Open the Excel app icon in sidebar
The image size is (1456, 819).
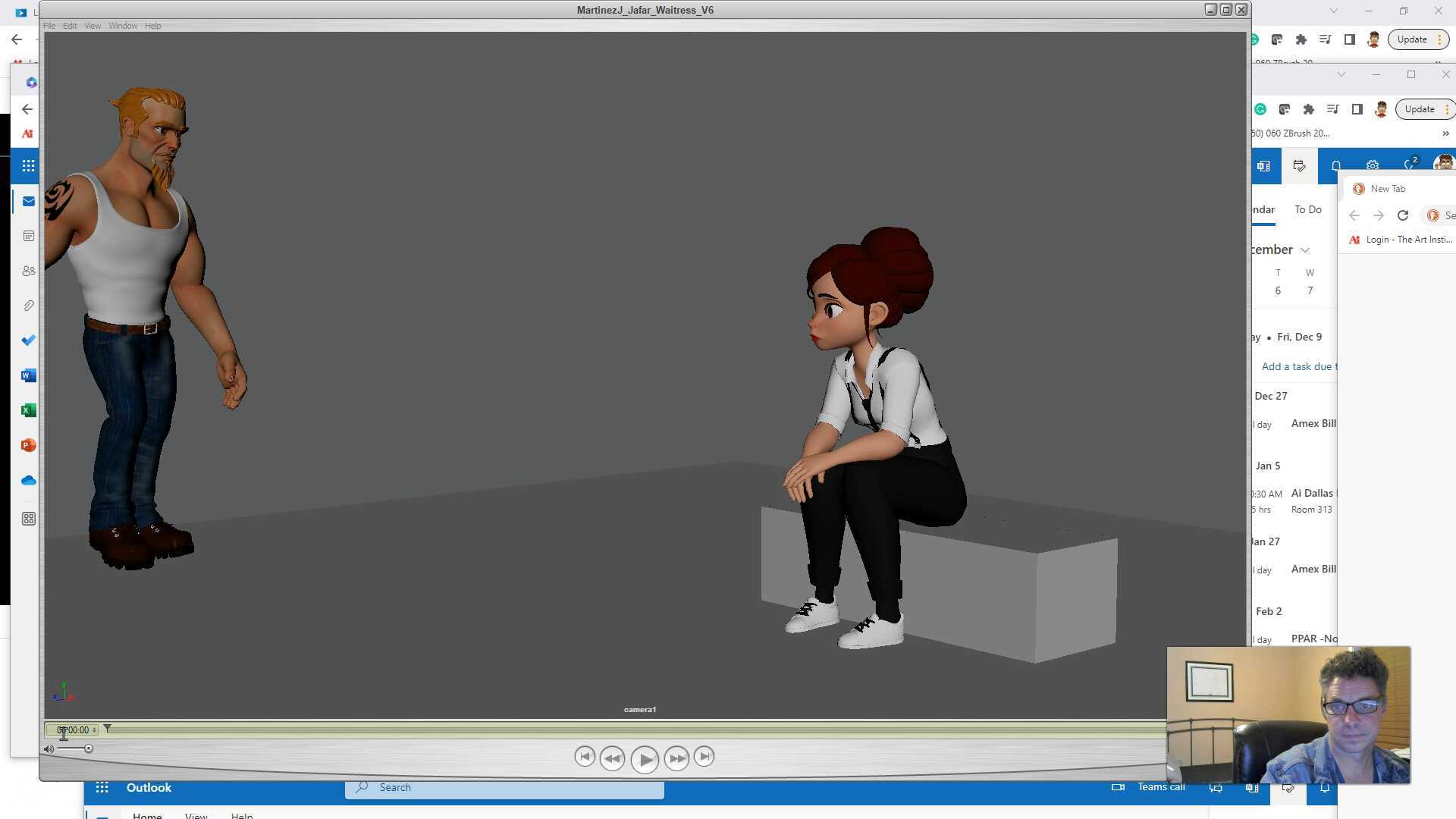[29, 410]
